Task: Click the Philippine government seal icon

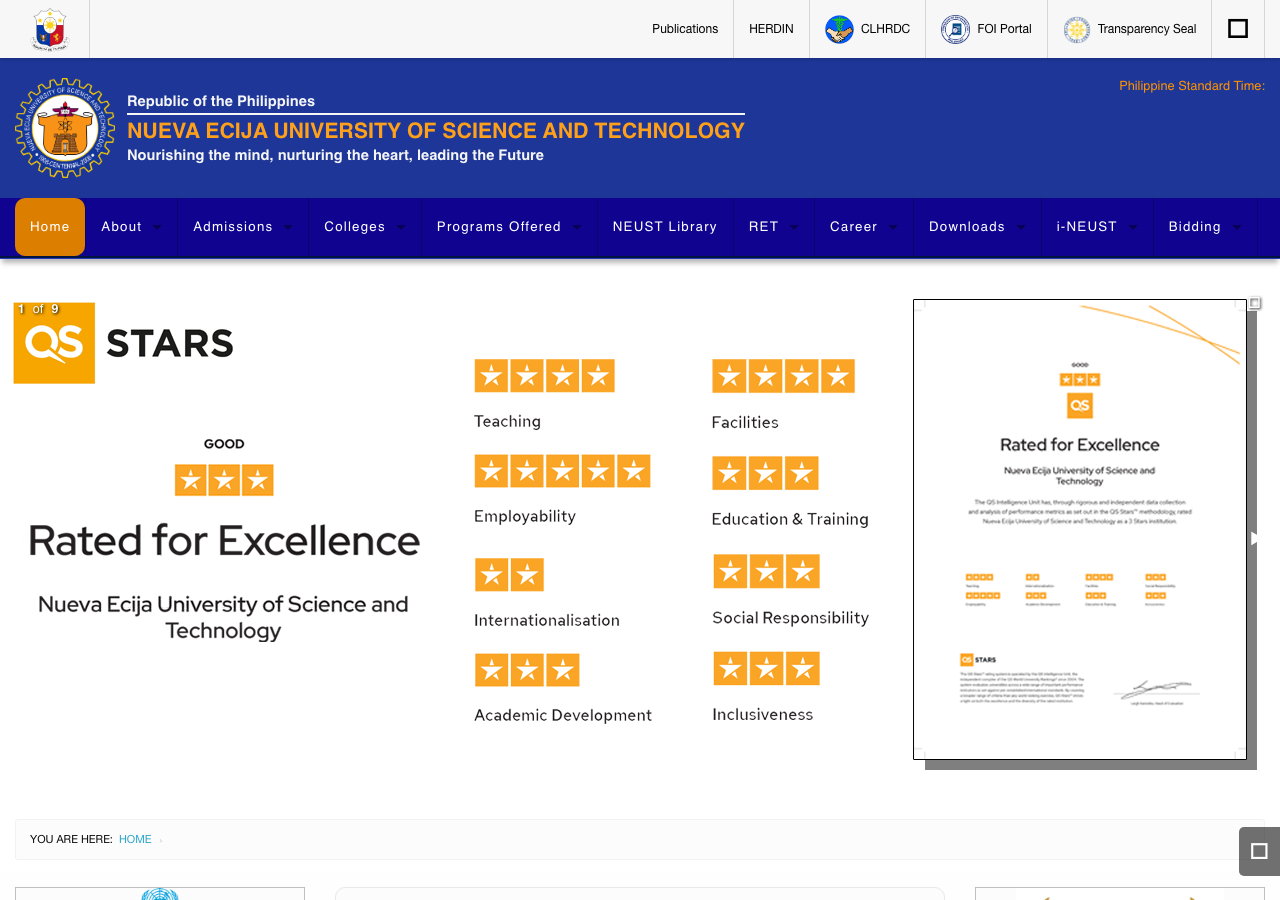Action: [x=50, y=30]
